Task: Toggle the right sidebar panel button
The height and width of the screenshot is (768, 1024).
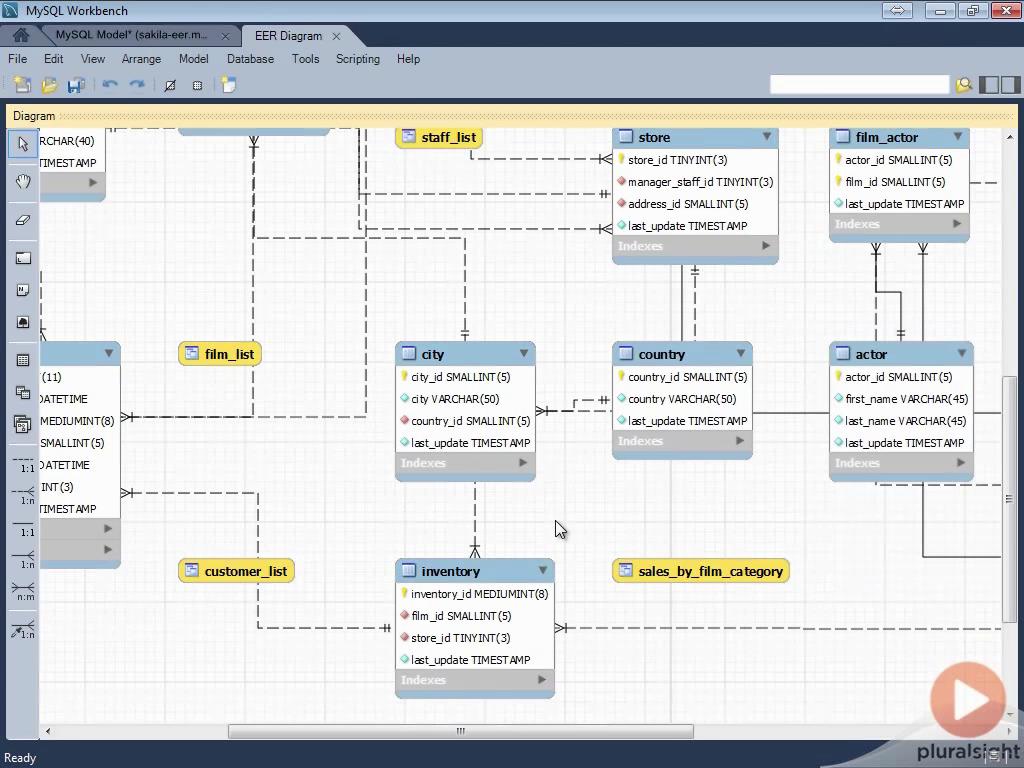Action: click(x=1009, y=85)
